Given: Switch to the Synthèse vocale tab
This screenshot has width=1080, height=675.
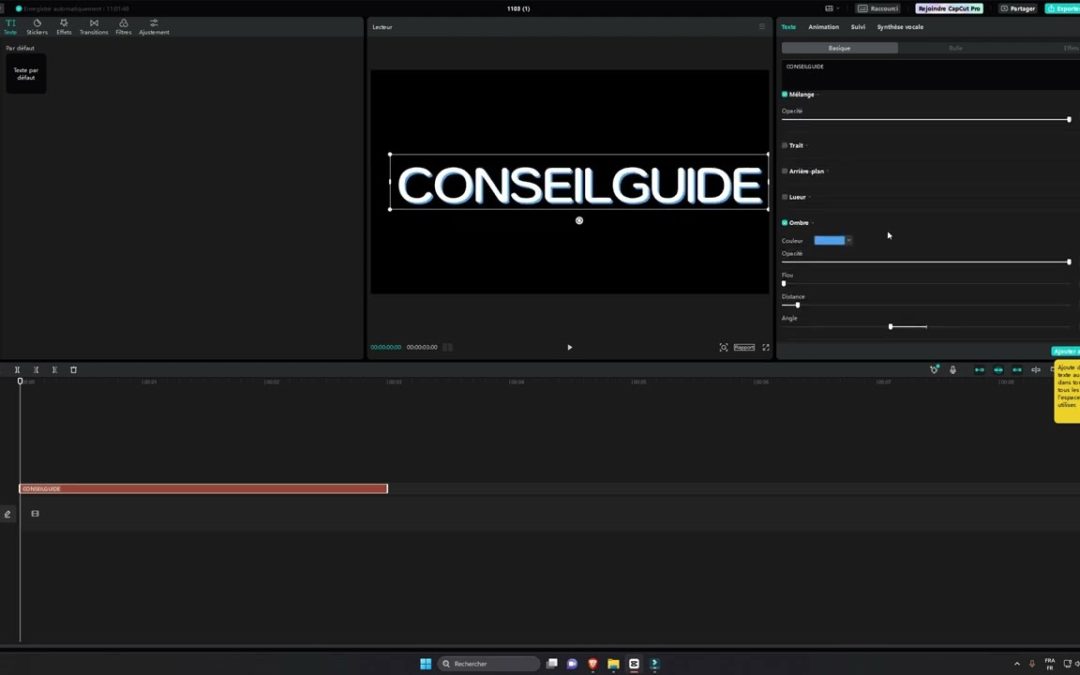Looking at the screenshot, I should 900,27.
